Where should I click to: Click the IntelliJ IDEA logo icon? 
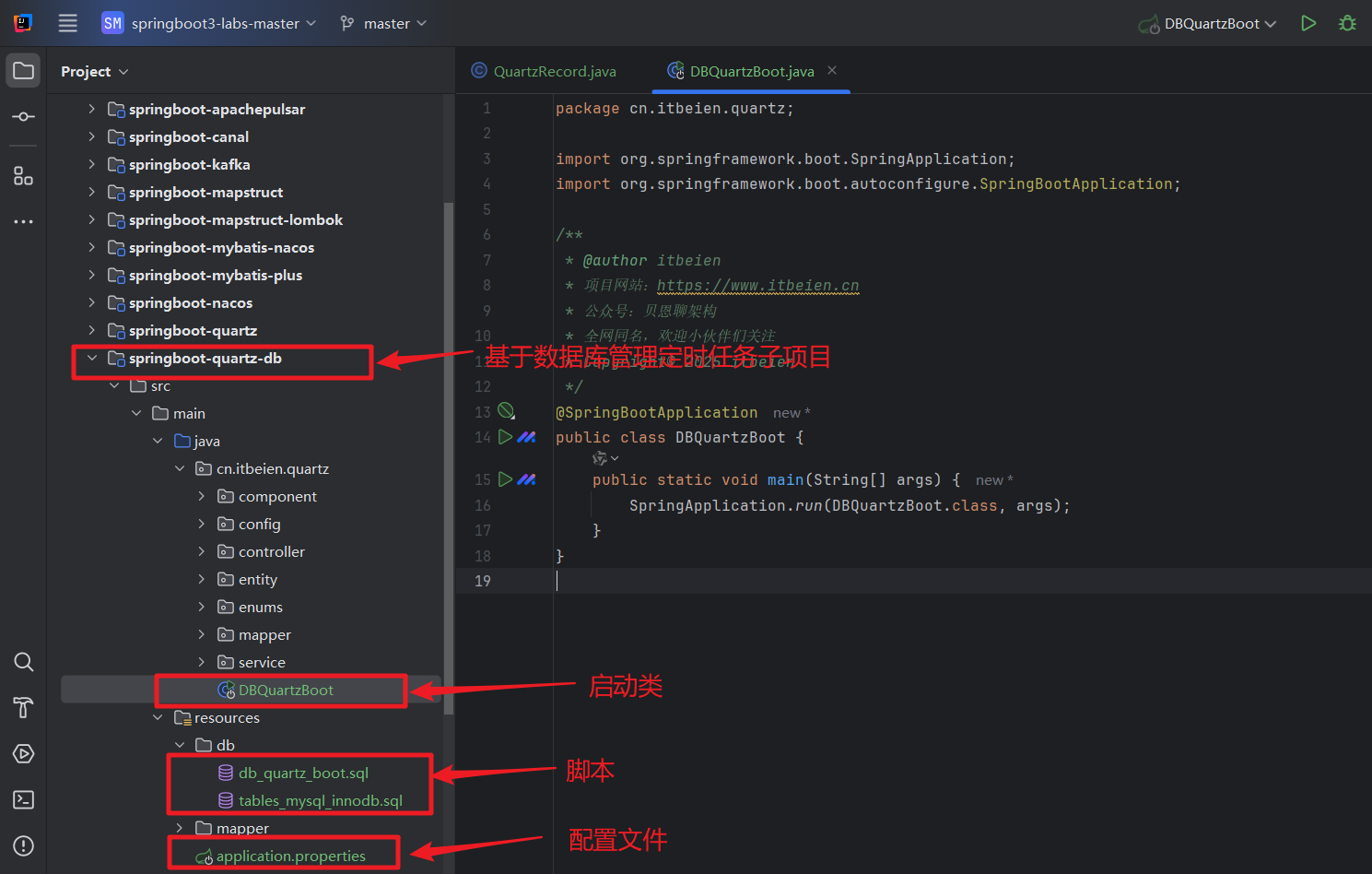pos(23,23)
